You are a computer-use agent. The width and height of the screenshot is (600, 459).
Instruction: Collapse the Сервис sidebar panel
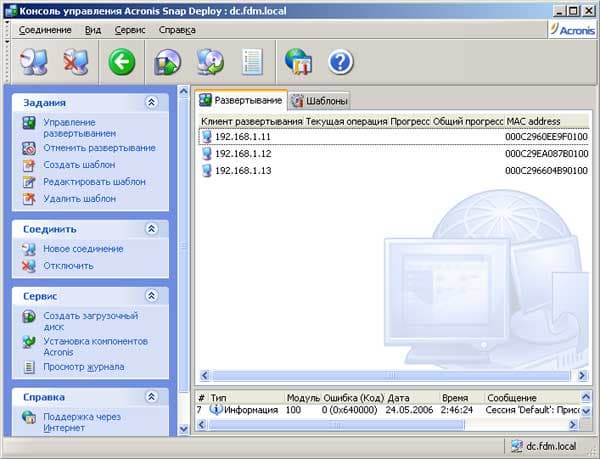[152, 296]
